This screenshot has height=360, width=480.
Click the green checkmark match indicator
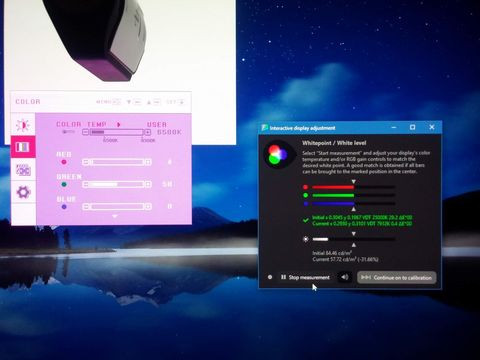[305, 220]
